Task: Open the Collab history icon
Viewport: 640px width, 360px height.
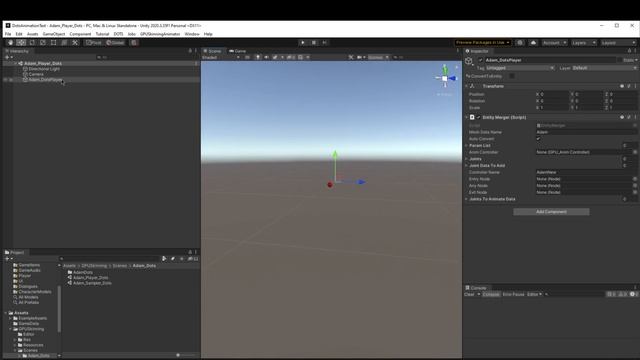Action: click(x=520, y=42)
